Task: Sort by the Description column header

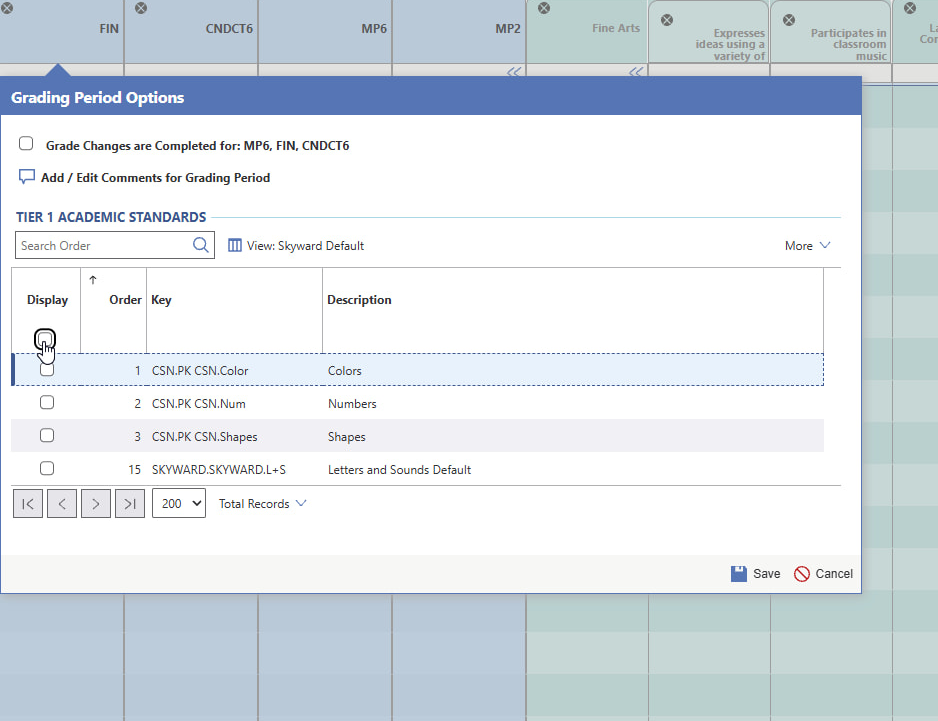Action: 359,300
